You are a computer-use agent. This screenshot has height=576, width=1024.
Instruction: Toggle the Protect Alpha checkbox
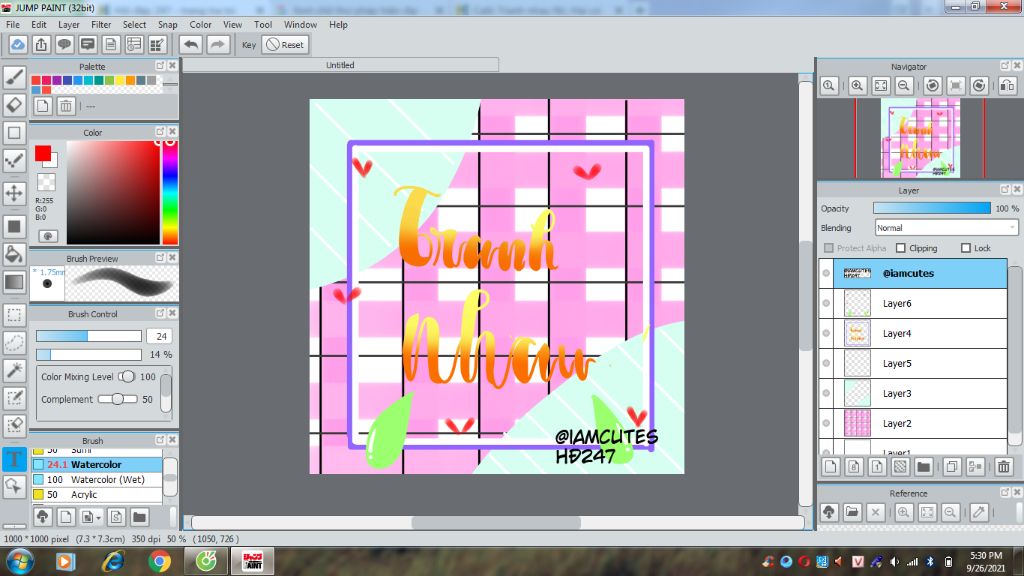pyautogui.click(x=829, y=248)
